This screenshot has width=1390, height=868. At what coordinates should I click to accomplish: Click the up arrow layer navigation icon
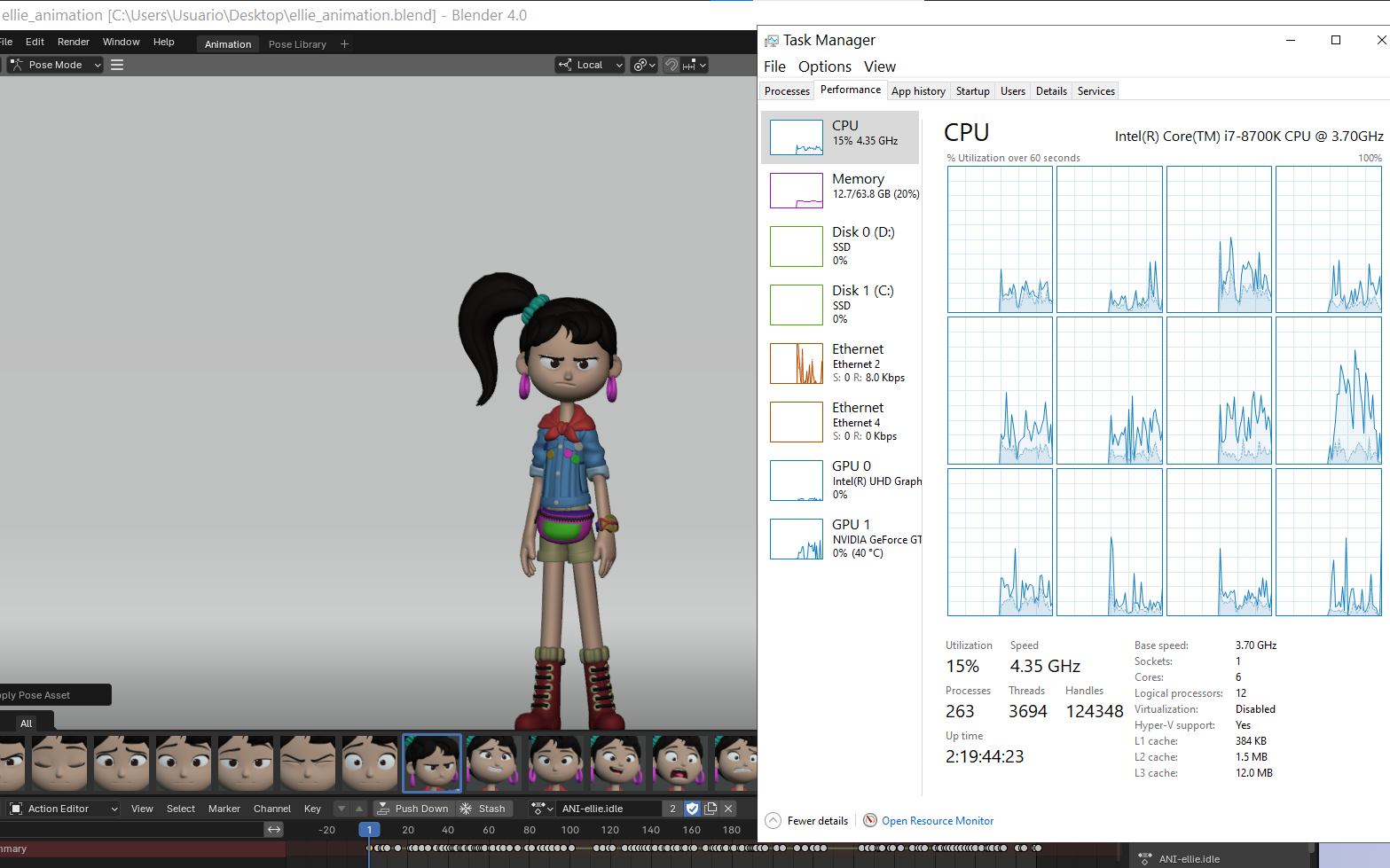[x=359, y=809]
